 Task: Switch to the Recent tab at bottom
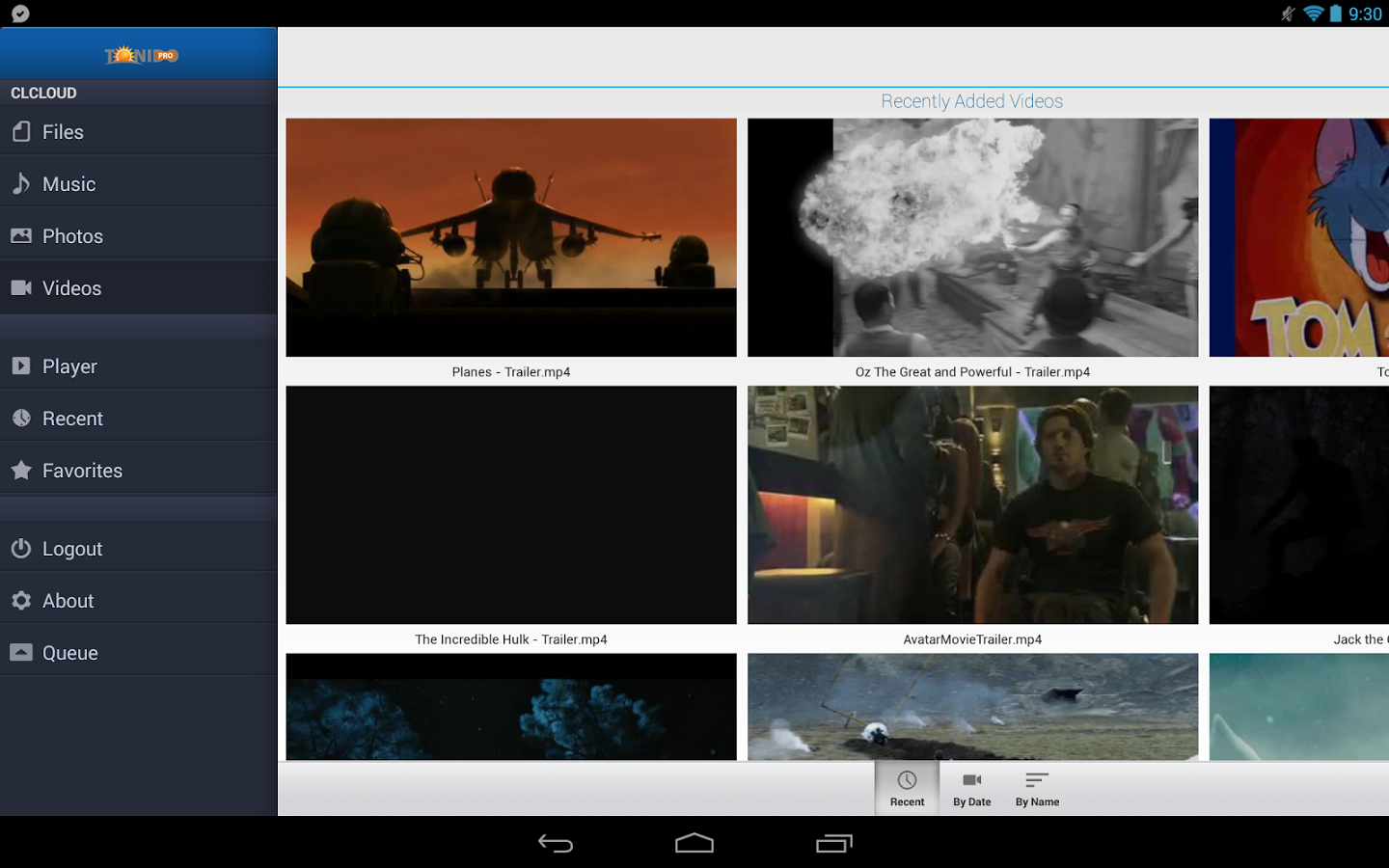point(907,789)
